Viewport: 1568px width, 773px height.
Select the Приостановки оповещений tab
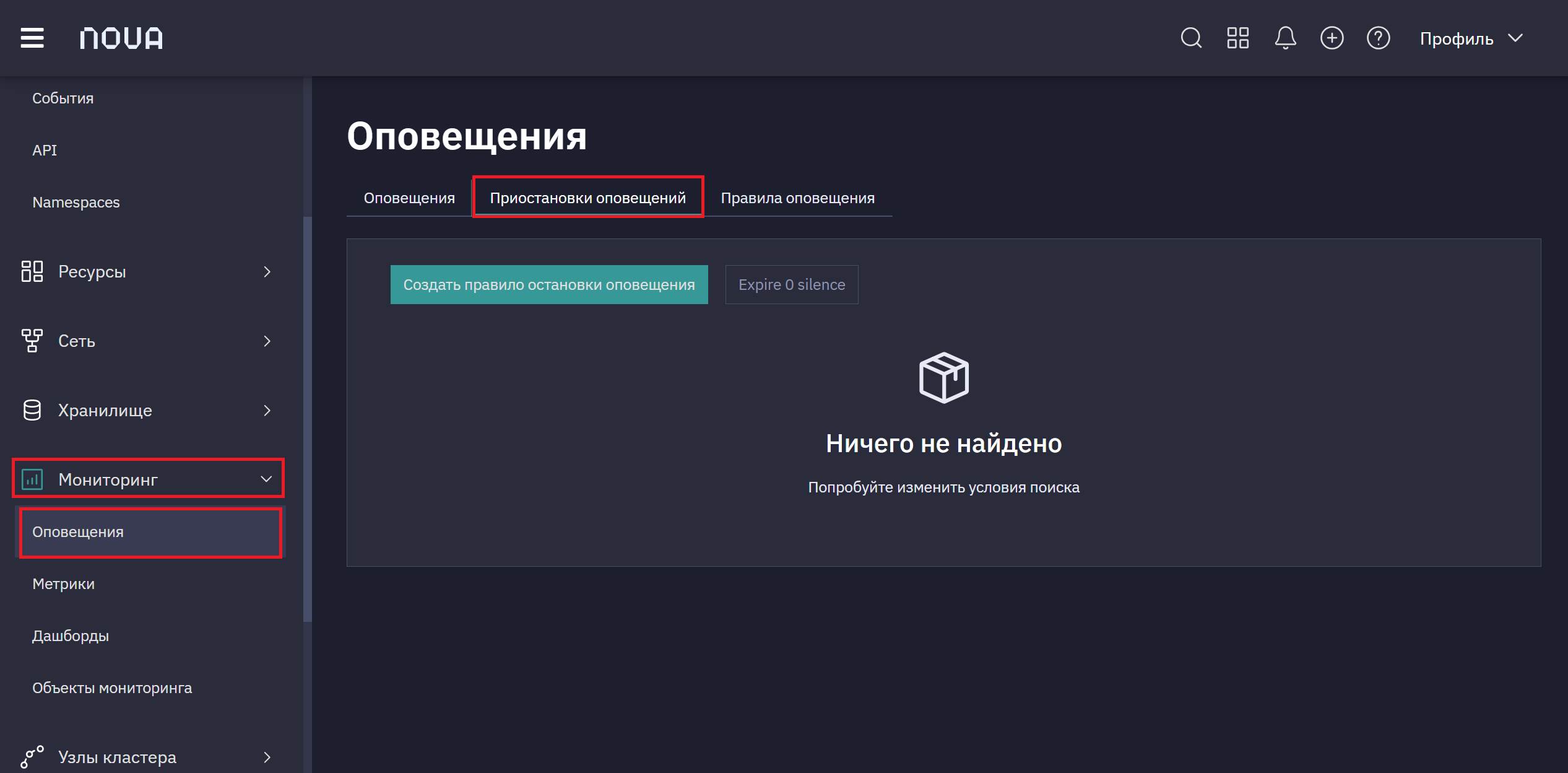[588, 198]
